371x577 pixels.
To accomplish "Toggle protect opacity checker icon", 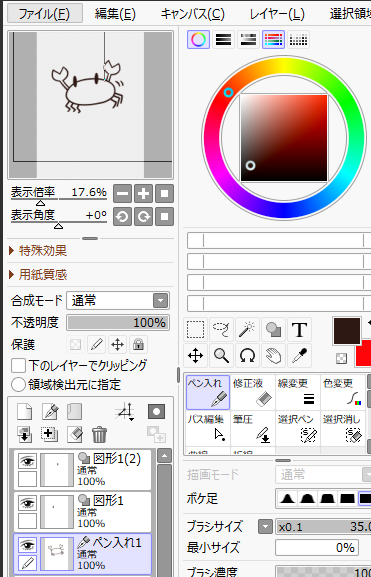I will point(75,345).
